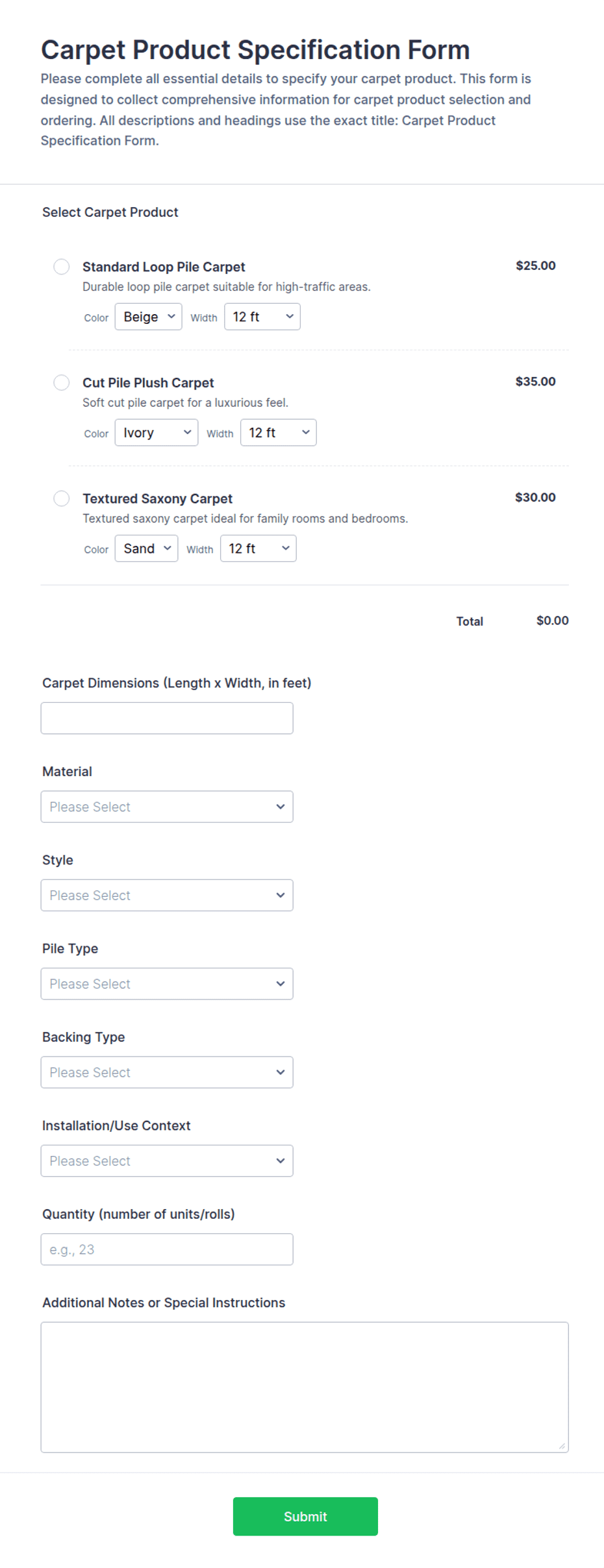Expand the Pile Type dropdown
604x1568 pixels.
167,984
